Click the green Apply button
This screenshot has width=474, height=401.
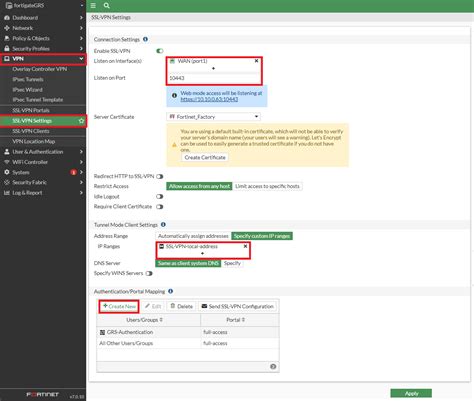click(x=411, y=394)
